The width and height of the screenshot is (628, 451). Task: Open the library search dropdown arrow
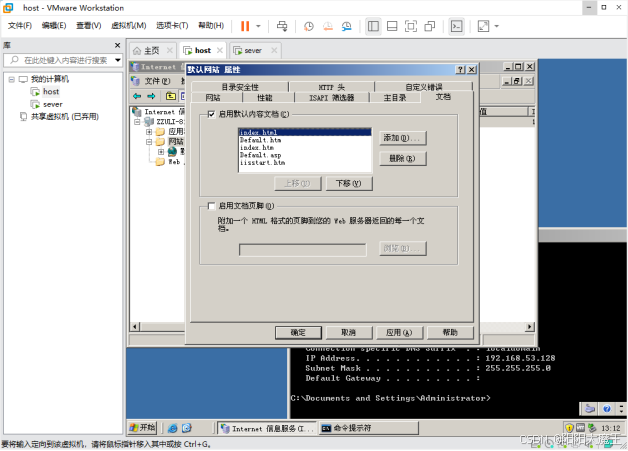118,60
